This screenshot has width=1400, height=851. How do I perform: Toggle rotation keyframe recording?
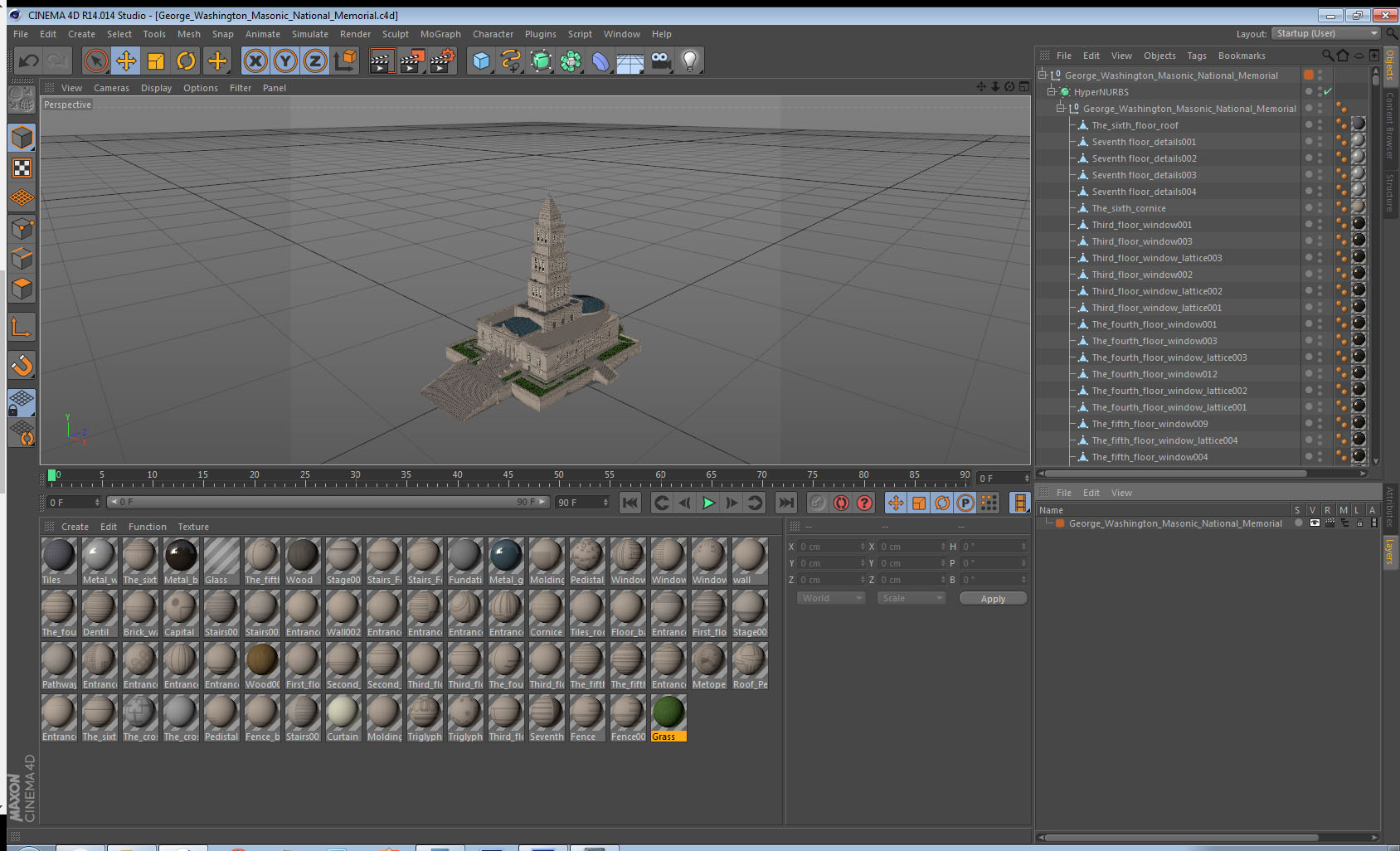pos(942,503)
